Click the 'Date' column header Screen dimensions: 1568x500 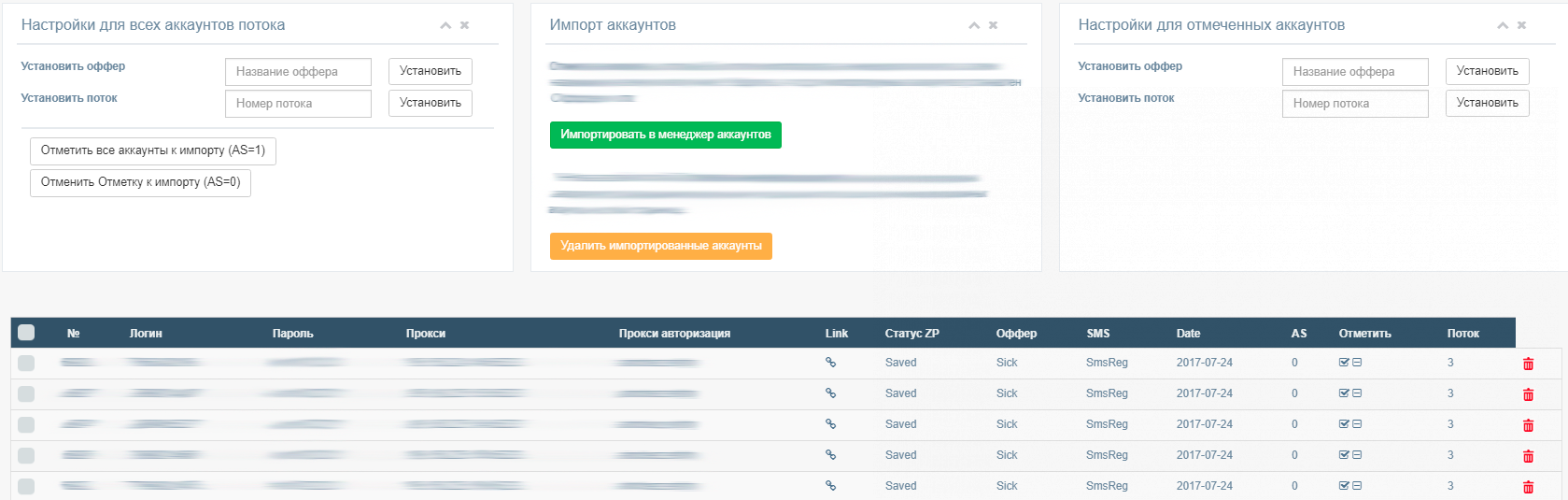[x=1188, y=334]
